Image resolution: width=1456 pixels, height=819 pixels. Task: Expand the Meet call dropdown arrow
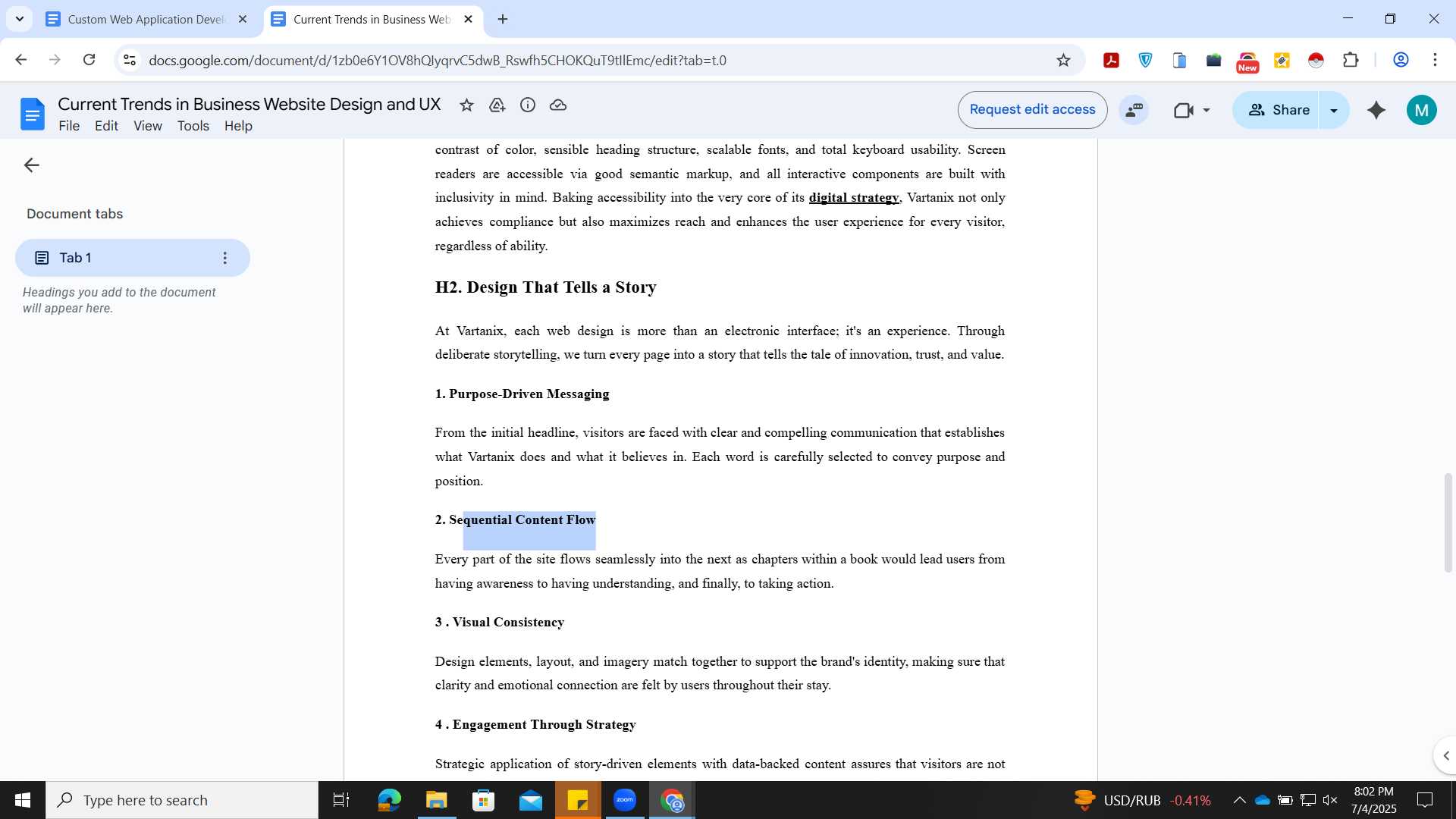pyautogui.click(x=1207, y=111)
